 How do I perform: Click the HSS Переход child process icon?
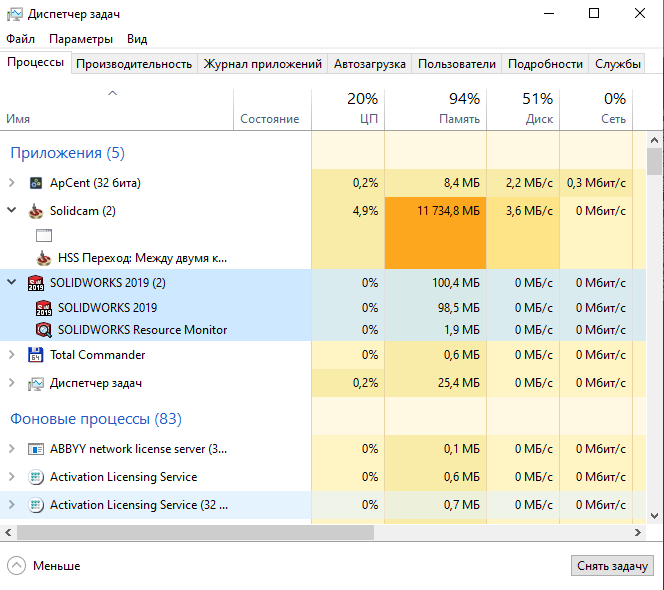[43, 257]
